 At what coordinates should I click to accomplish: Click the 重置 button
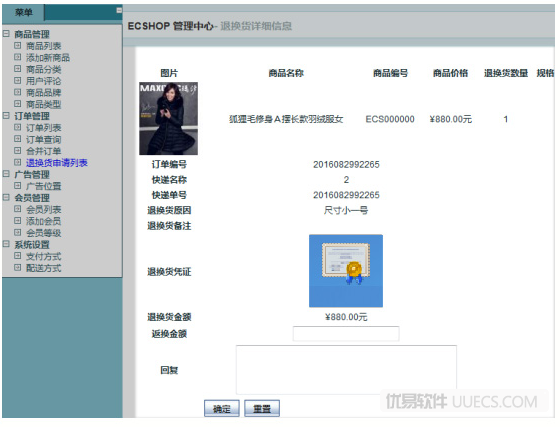[262, 408]
